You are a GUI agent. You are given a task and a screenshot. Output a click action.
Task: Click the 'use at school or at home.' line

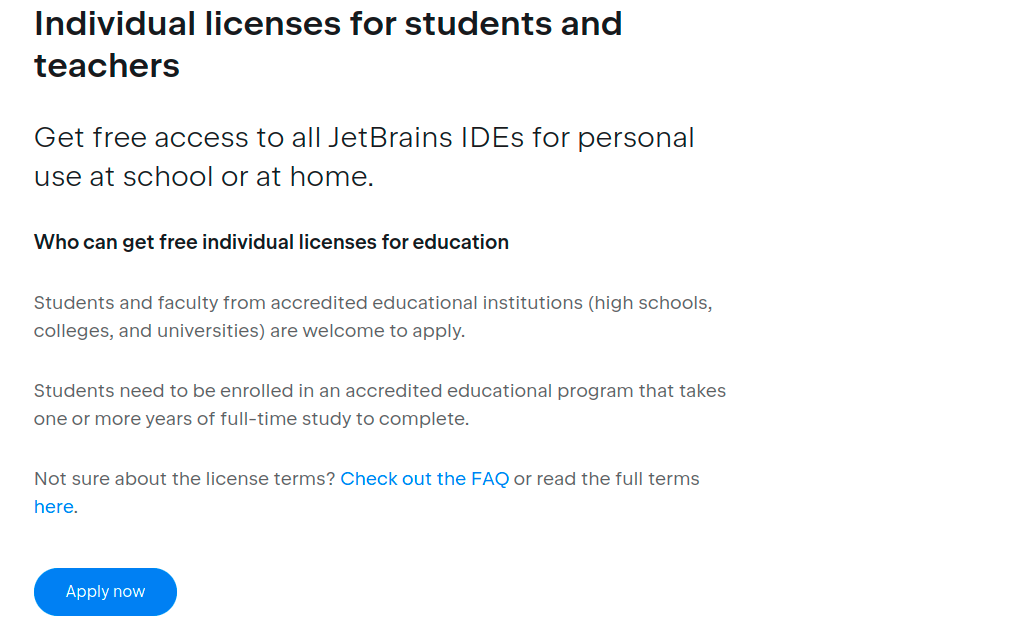[204, 177]
